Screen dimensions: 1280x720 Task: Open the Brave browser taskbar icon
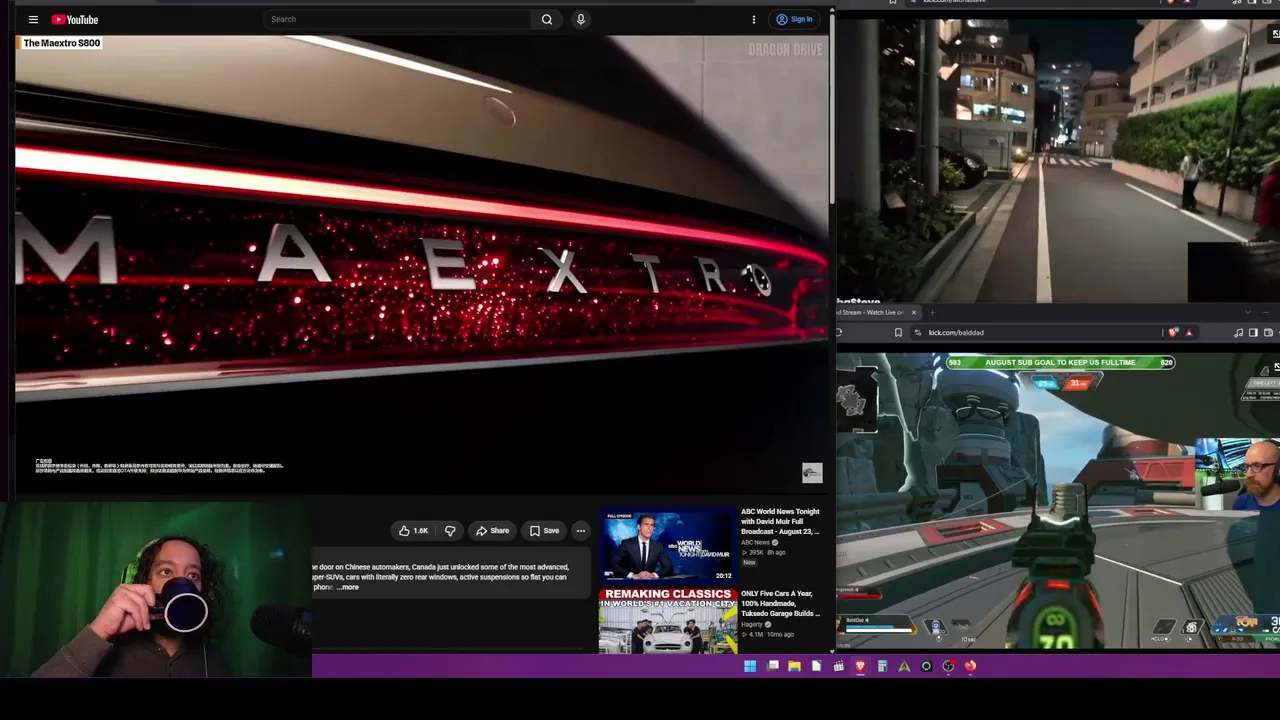[860, 666]
